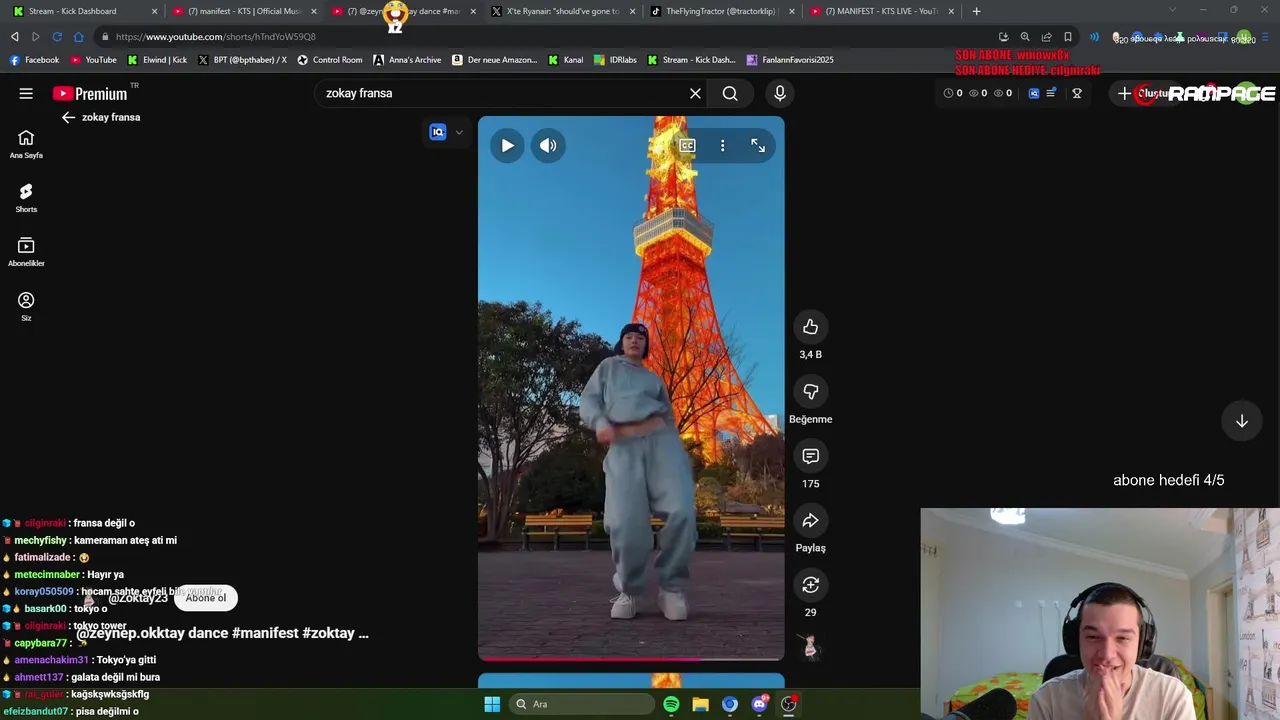The height and width of the screenshot is (720, 1280).
Task: Play the Short with the play button
Action: click(507, 145)
